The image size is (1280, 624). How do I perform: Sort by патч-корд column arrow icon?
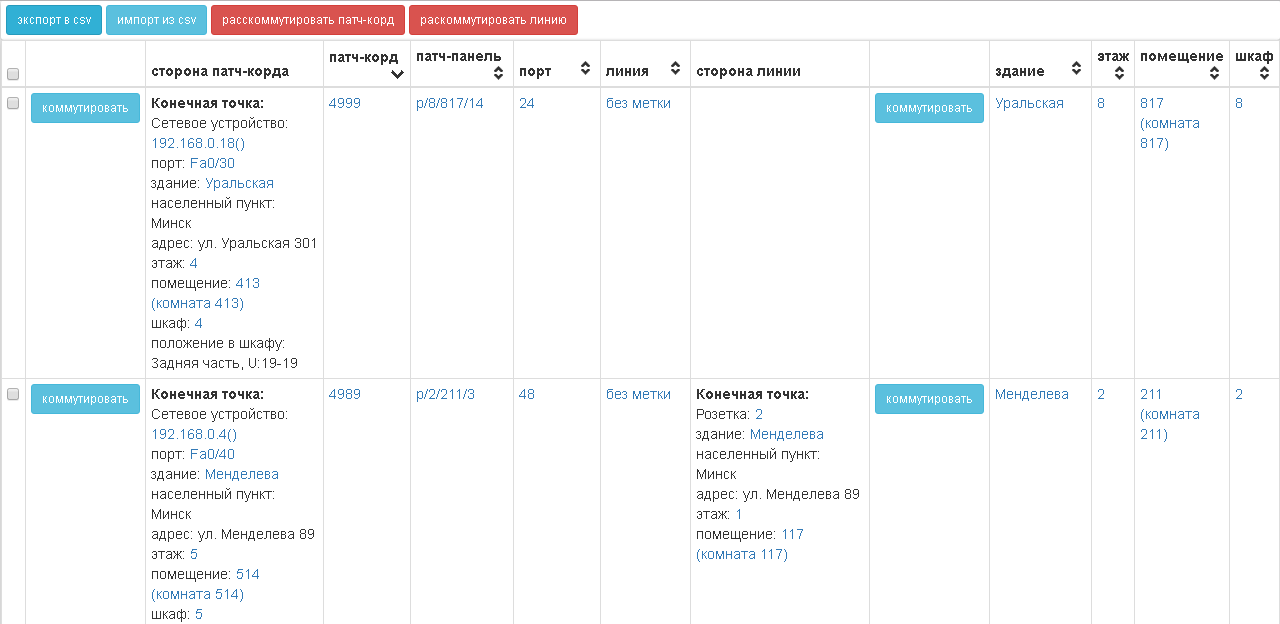(x=397, y=74)
